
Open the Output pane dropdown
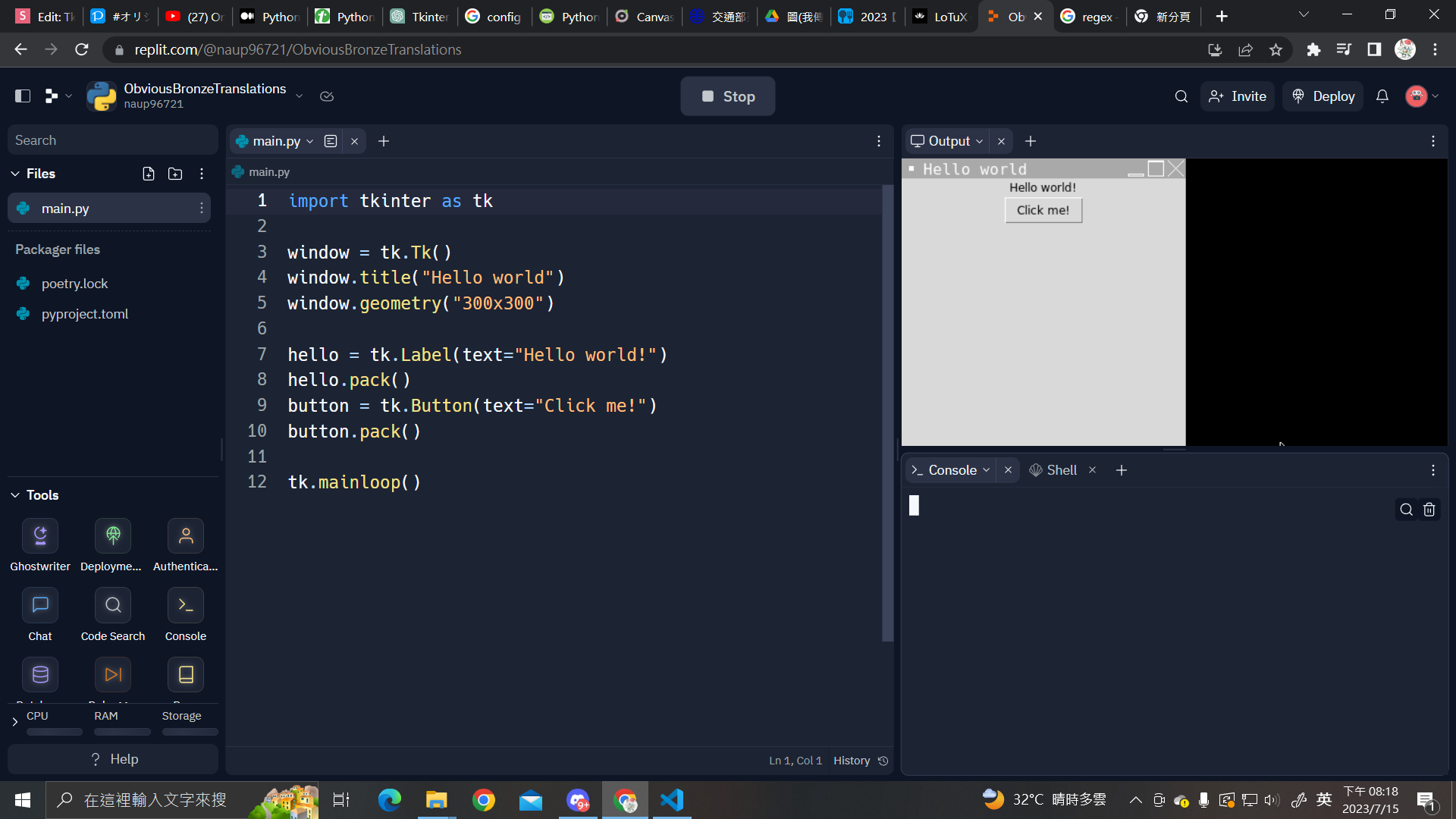pyautogui.click(x=980, y=141)
